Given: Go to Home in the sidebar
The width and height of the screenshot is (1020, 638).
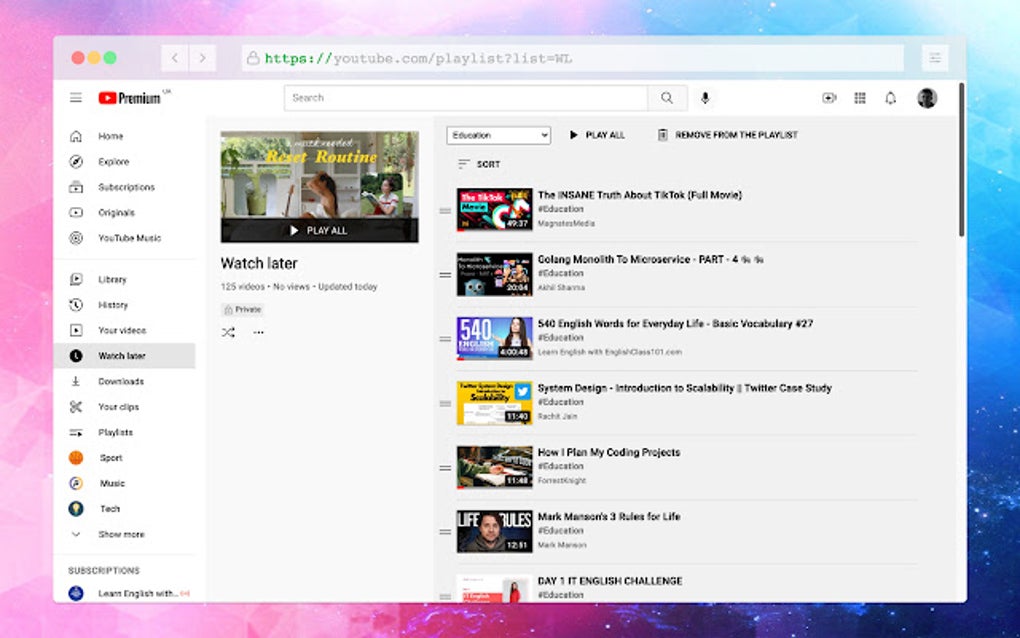Looking at the screenshot, I should click(x=125, y=136).
